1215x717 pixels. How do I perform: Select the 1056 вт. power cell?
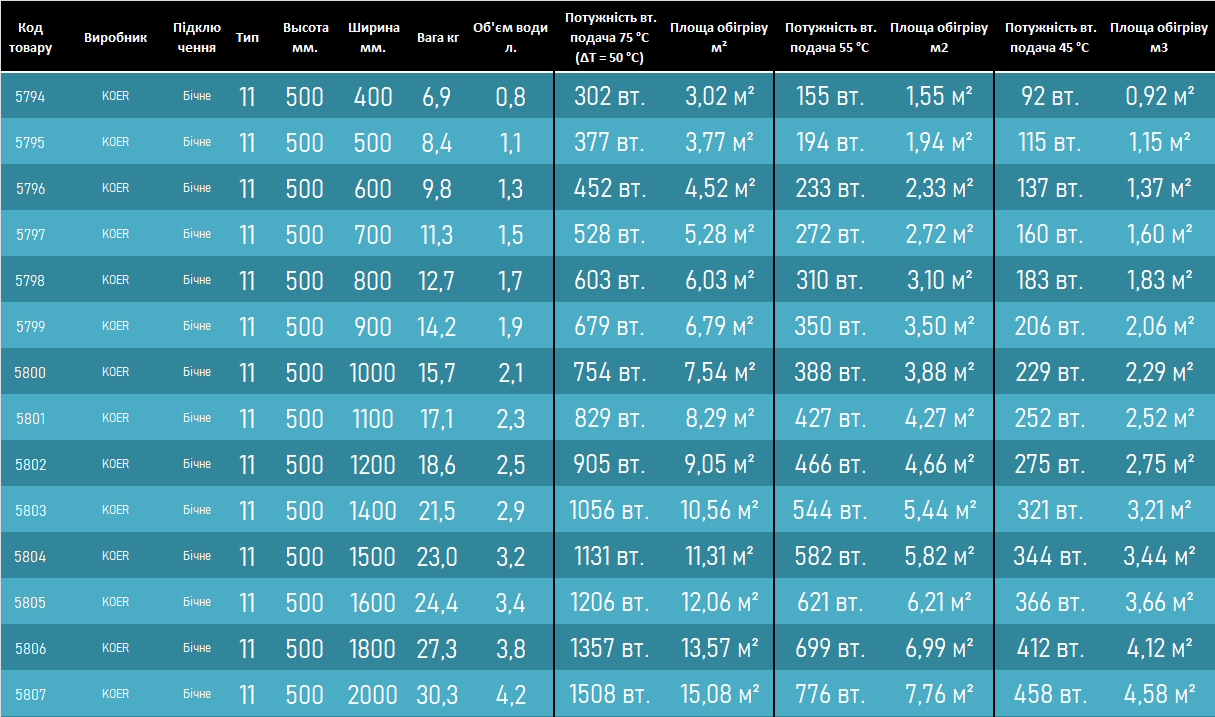[609, 511]
